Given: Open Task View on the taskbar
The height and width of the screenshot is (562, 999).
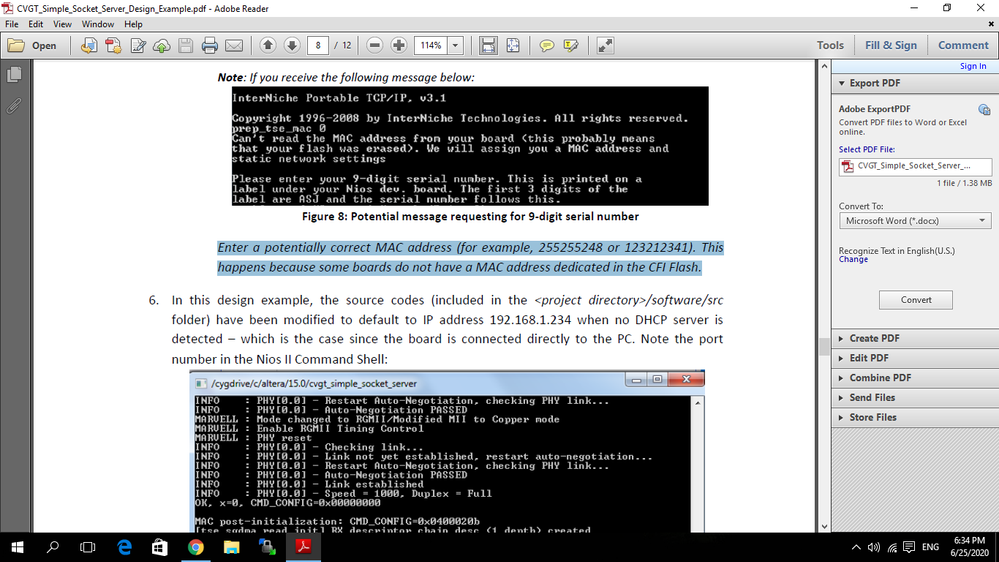Looking at the screenshot, I should point(87,547).
